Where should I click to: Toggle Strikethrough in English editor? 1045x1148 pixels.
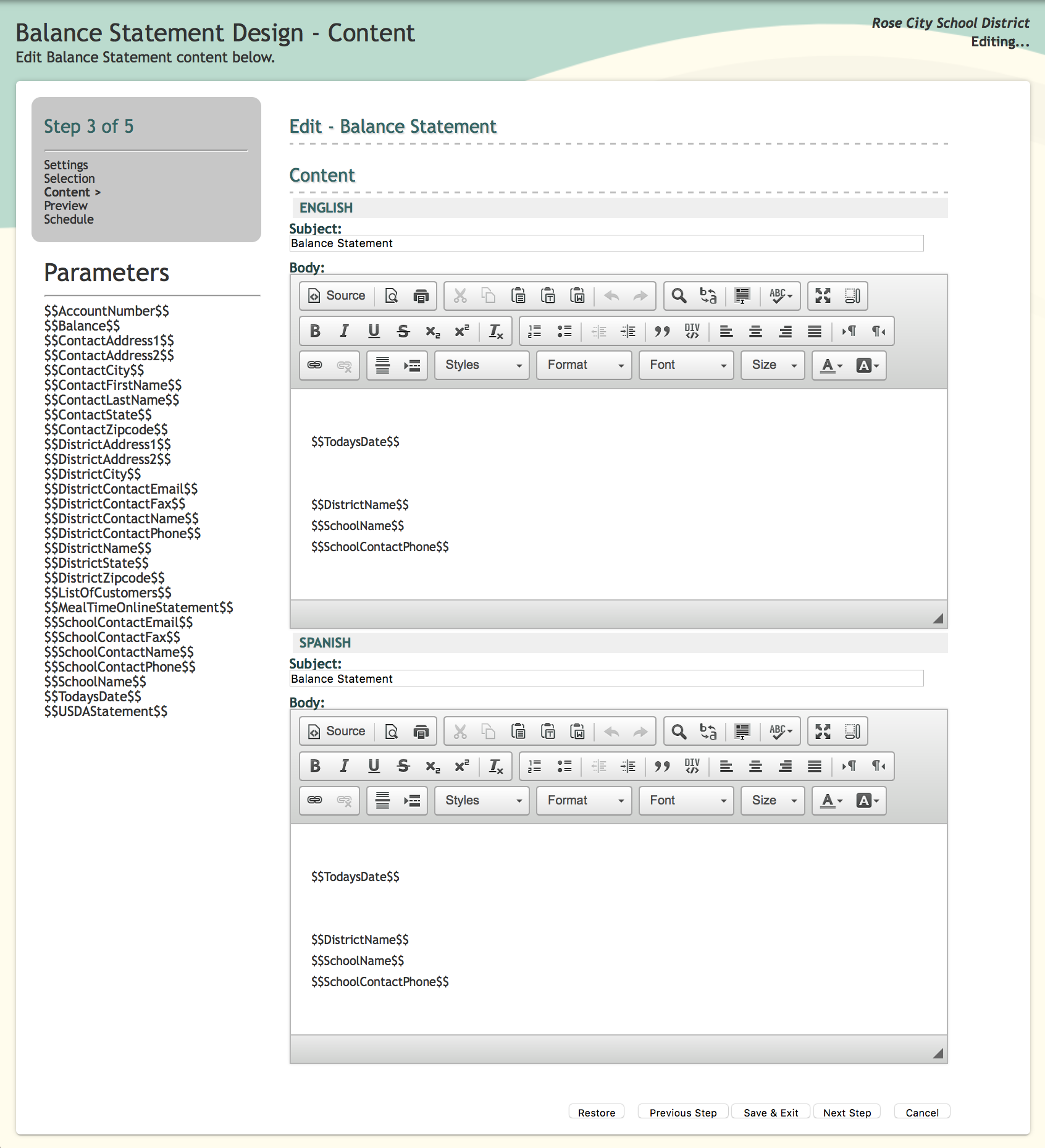pos(403,331)
